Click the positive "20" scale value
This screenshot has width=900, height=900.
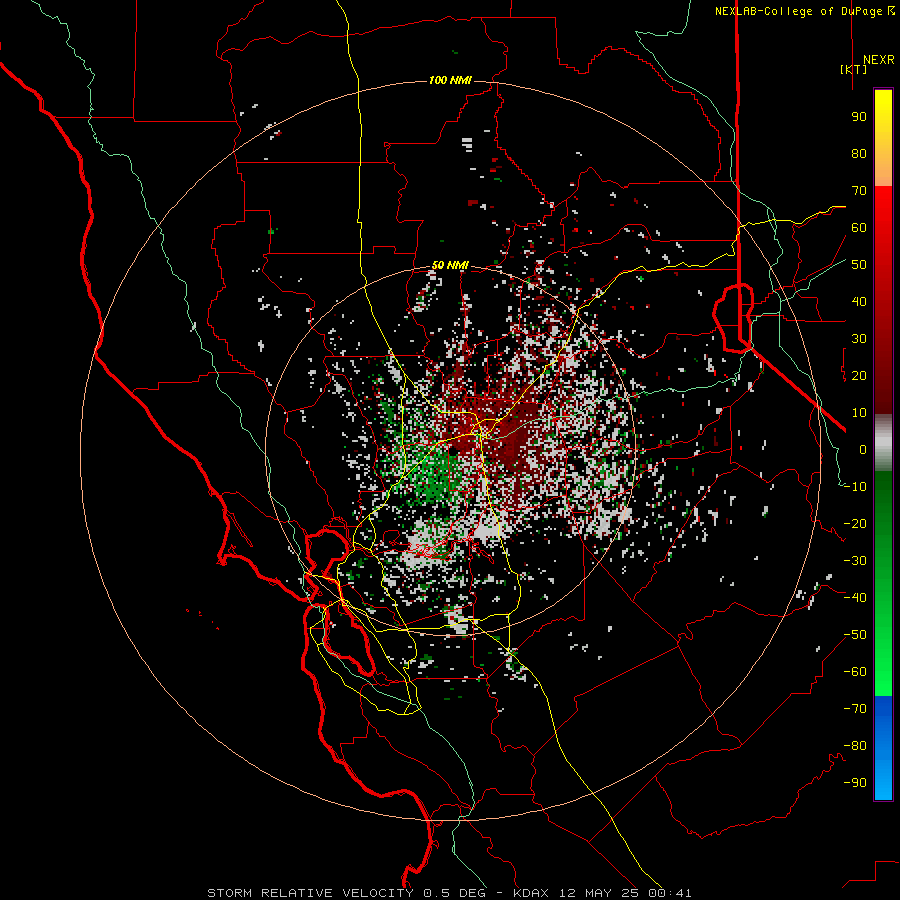[859, 376]
